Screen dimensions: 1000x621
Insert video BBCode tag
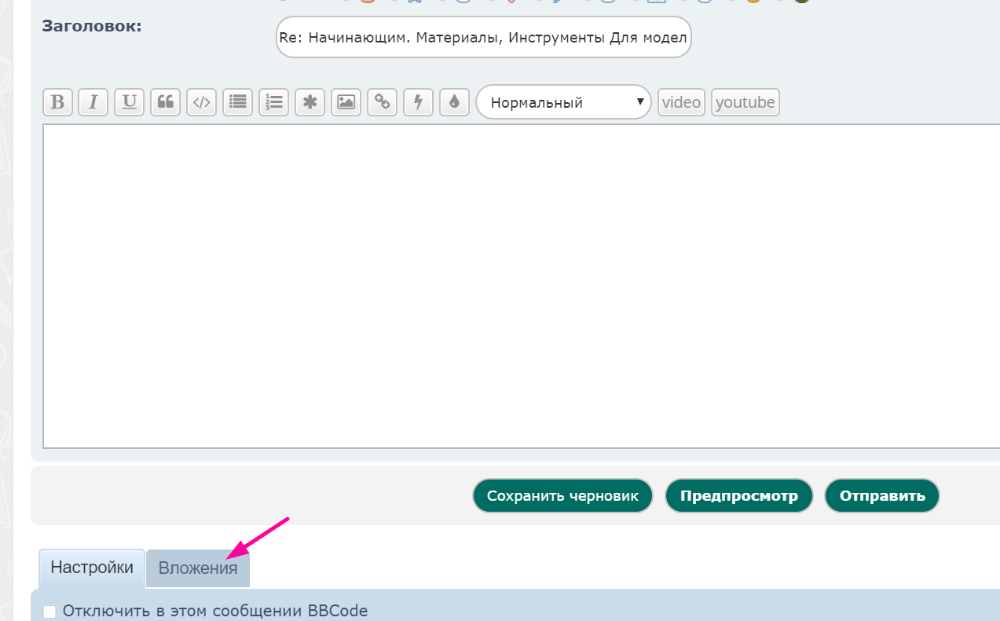(681, 102)
